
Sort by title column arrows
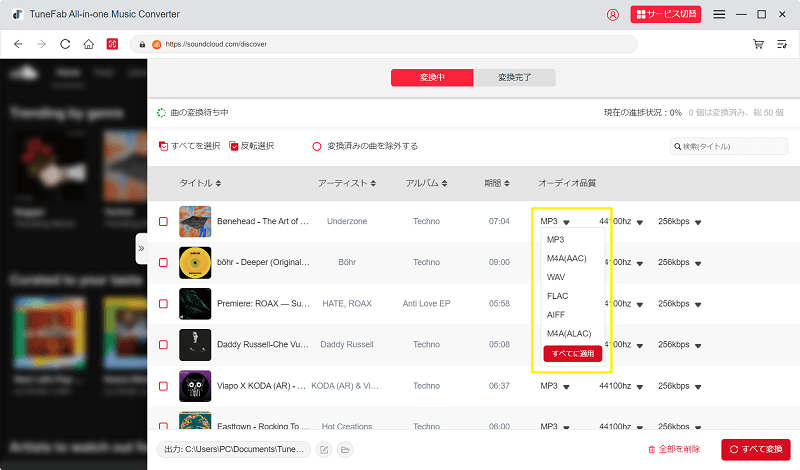(218, 183)
